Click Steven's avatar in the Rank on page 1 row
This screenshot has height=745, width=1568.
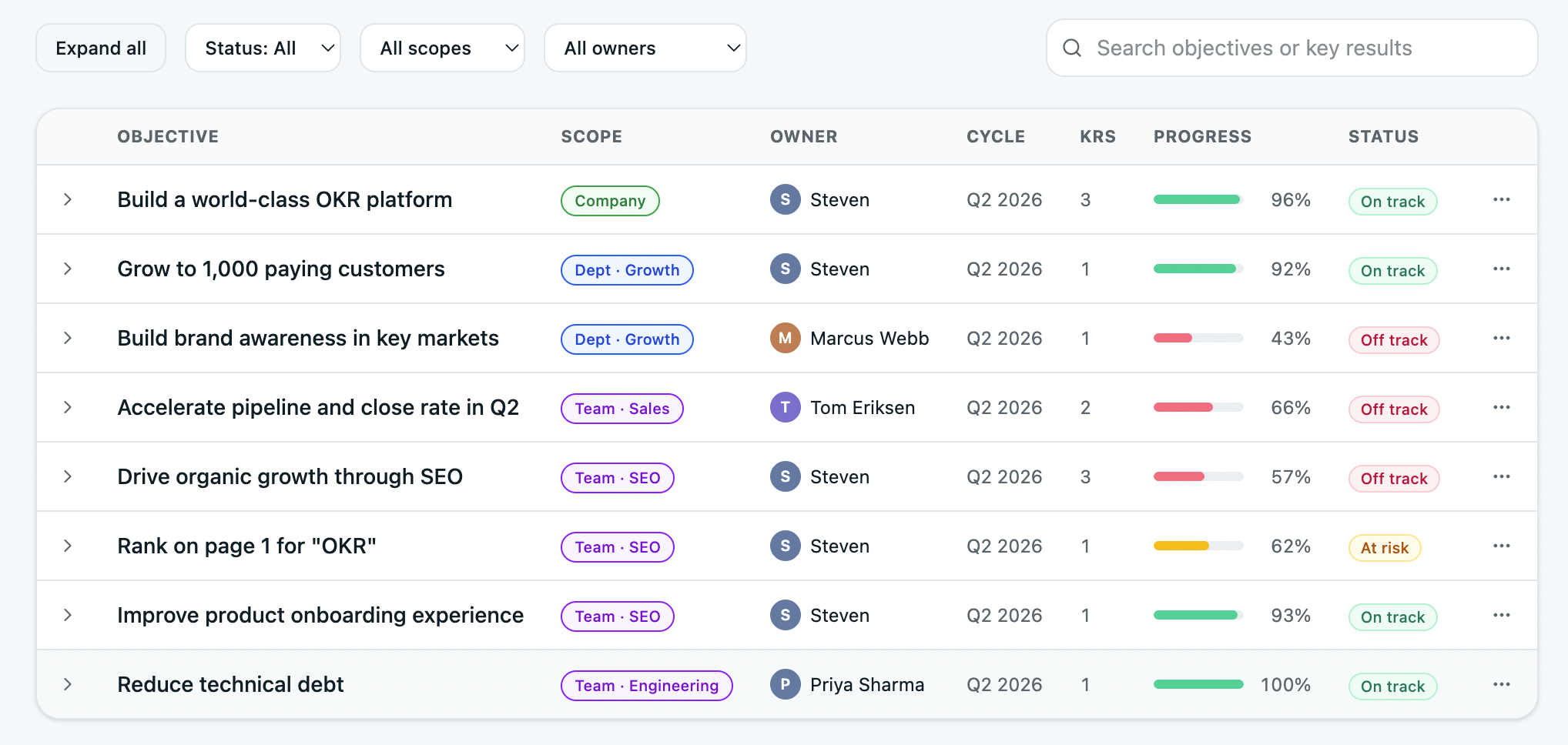tap(785, 546)
